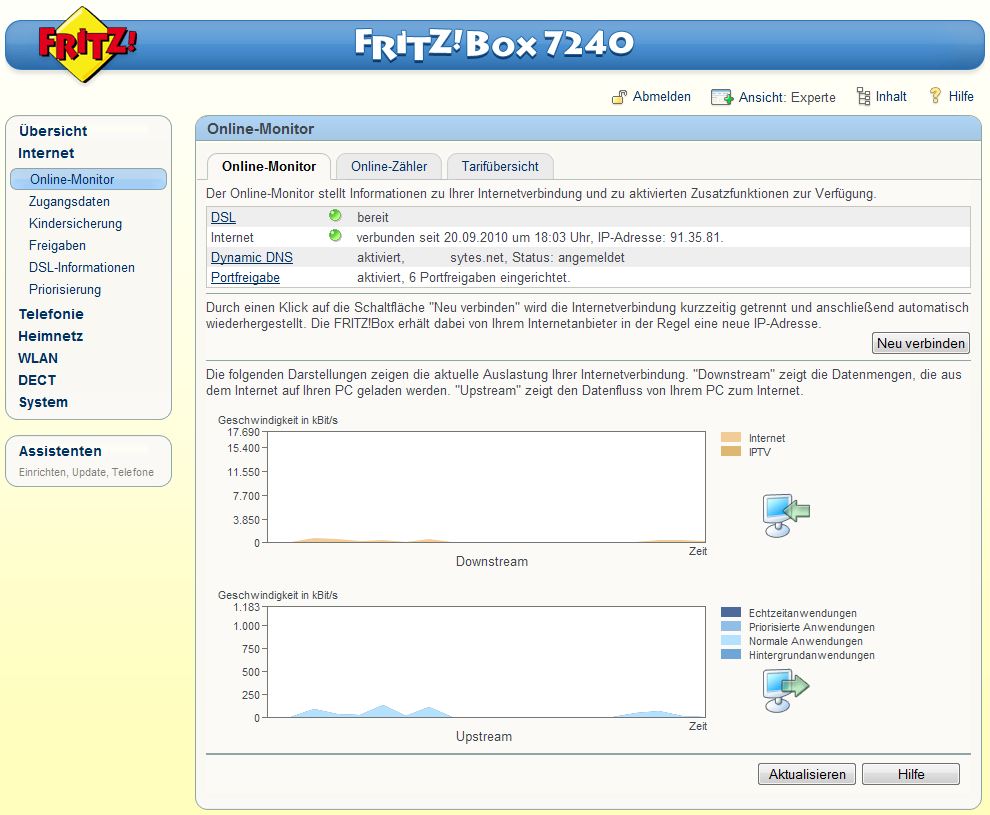Image resolution: width=990 pixels, height=815 pixels.
Task: Switch view via Ansicht: Experte link
Action: point(787,97)
